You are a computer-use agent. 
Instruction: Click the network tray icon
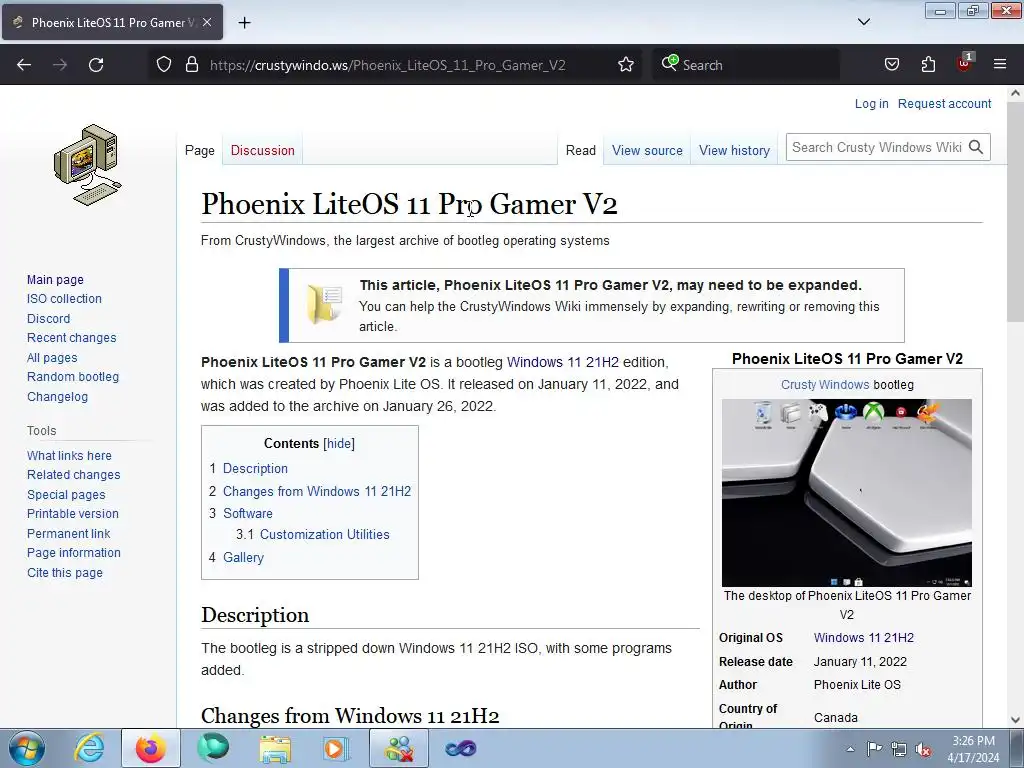[x=899, y=749]
